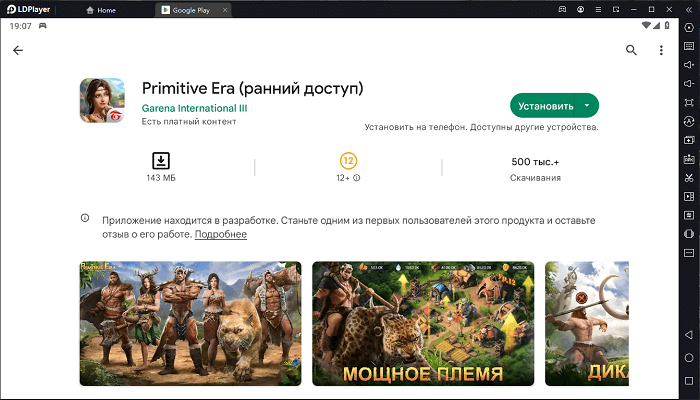Click scissors screenshot icon in sidebar
This screenshot has height=400, width=700.
[x=689, y=178]
